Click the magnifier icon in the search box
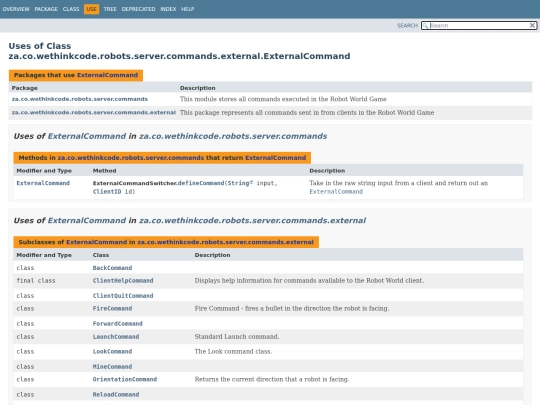540x405 pixels. click(x=426, y=26)
